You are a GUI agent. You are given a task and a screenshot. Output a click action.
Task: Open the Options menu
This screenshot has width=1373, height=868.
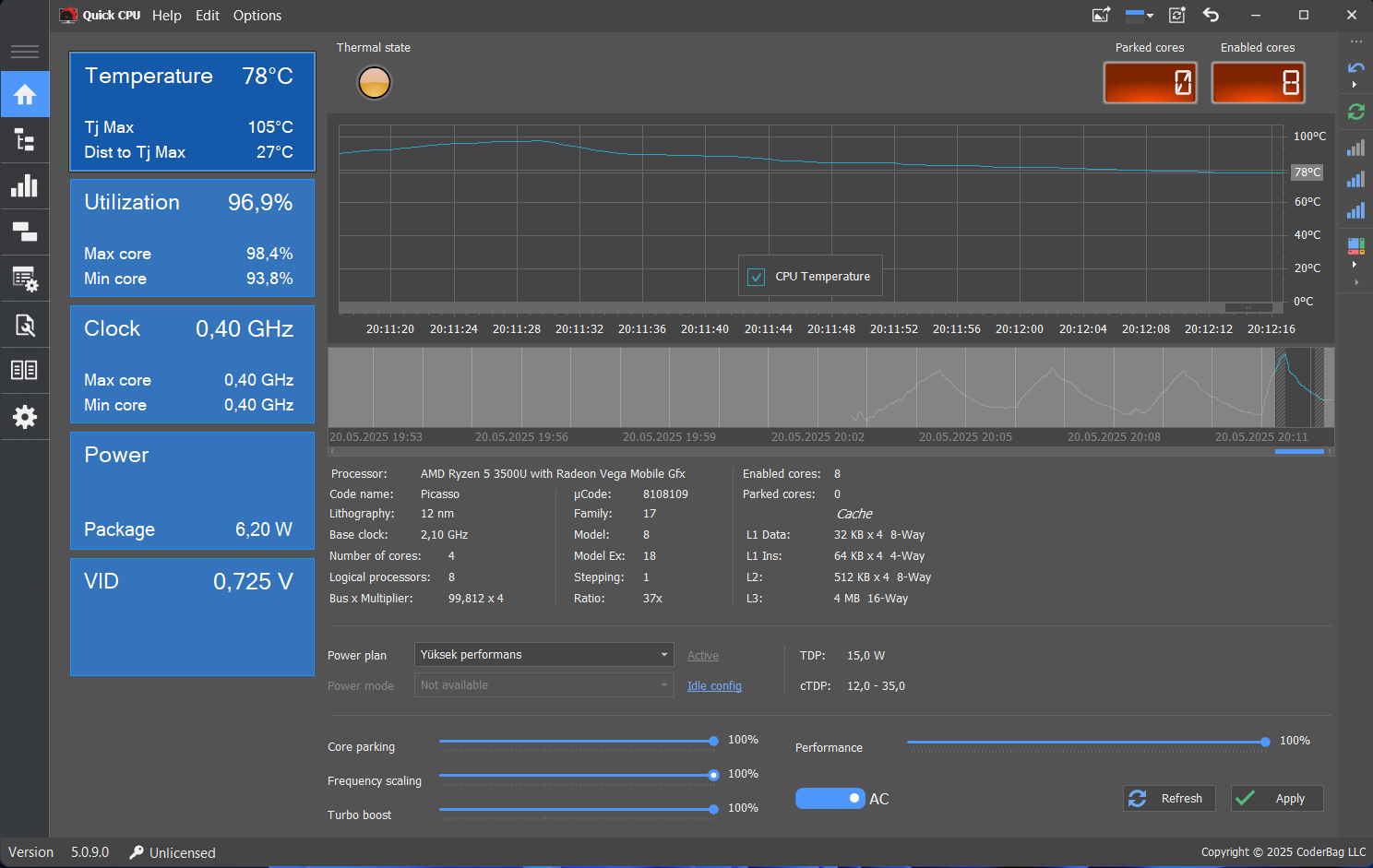tap(257, 16)
